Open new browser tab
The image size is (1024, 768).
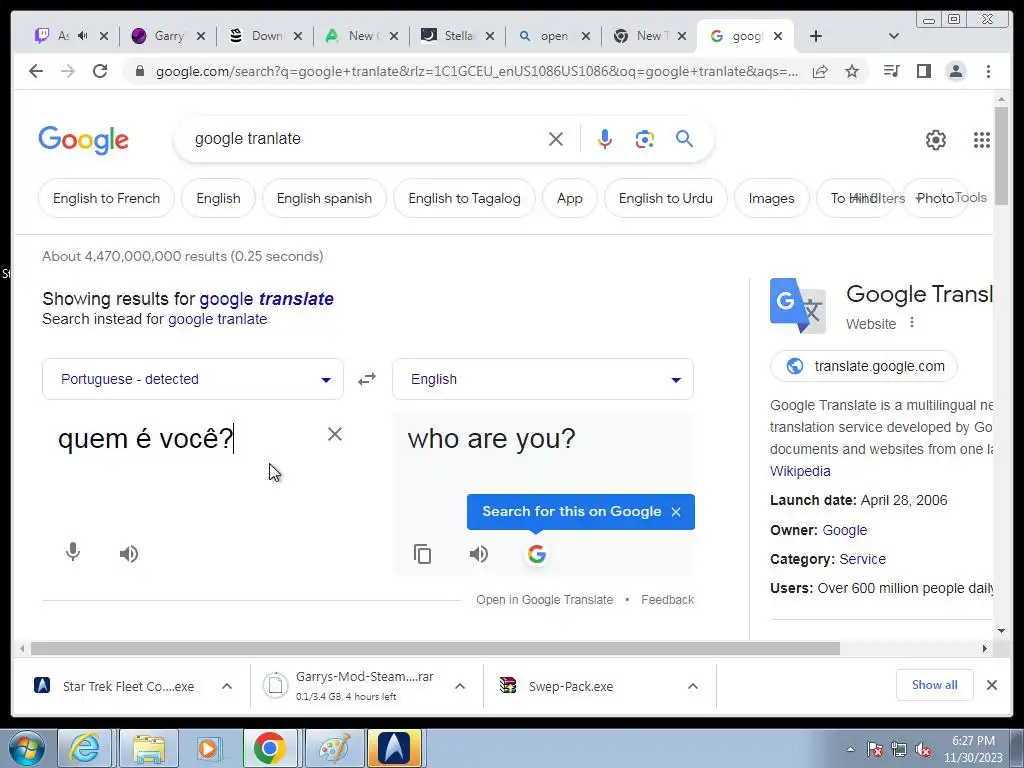coord(816,36)
